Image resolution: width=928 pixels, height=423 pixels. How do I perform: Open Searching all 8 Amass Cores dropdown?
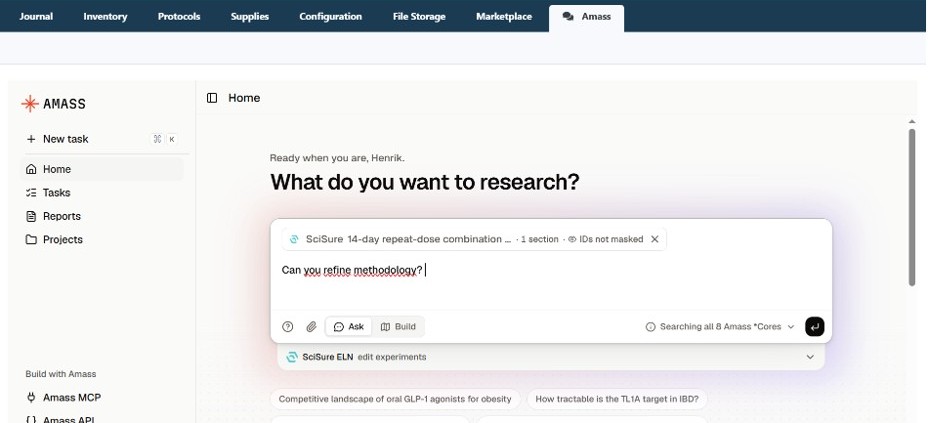(720, 327)
